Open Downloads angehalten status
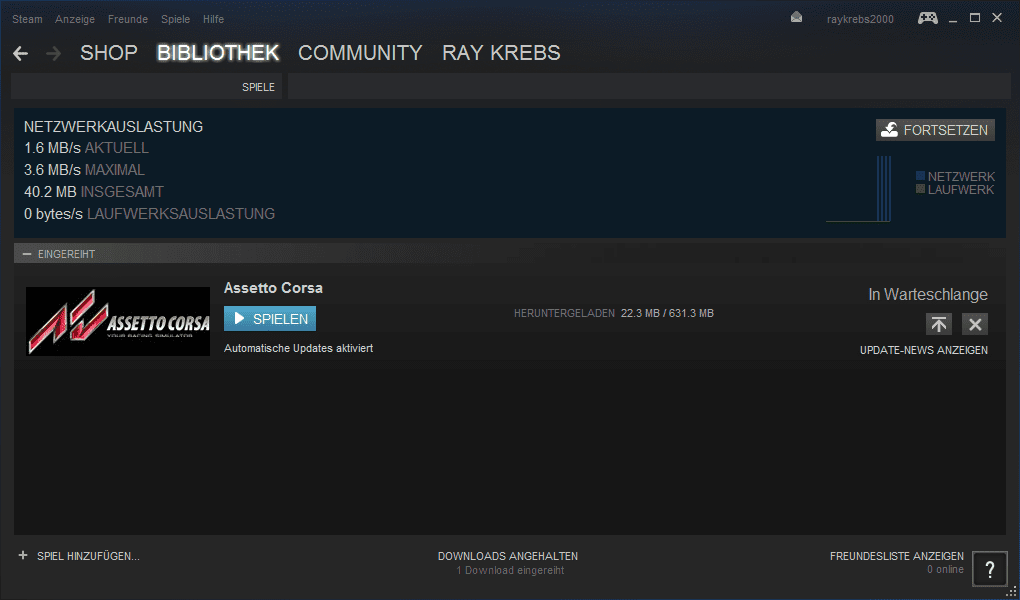 (x=508, y=556)
